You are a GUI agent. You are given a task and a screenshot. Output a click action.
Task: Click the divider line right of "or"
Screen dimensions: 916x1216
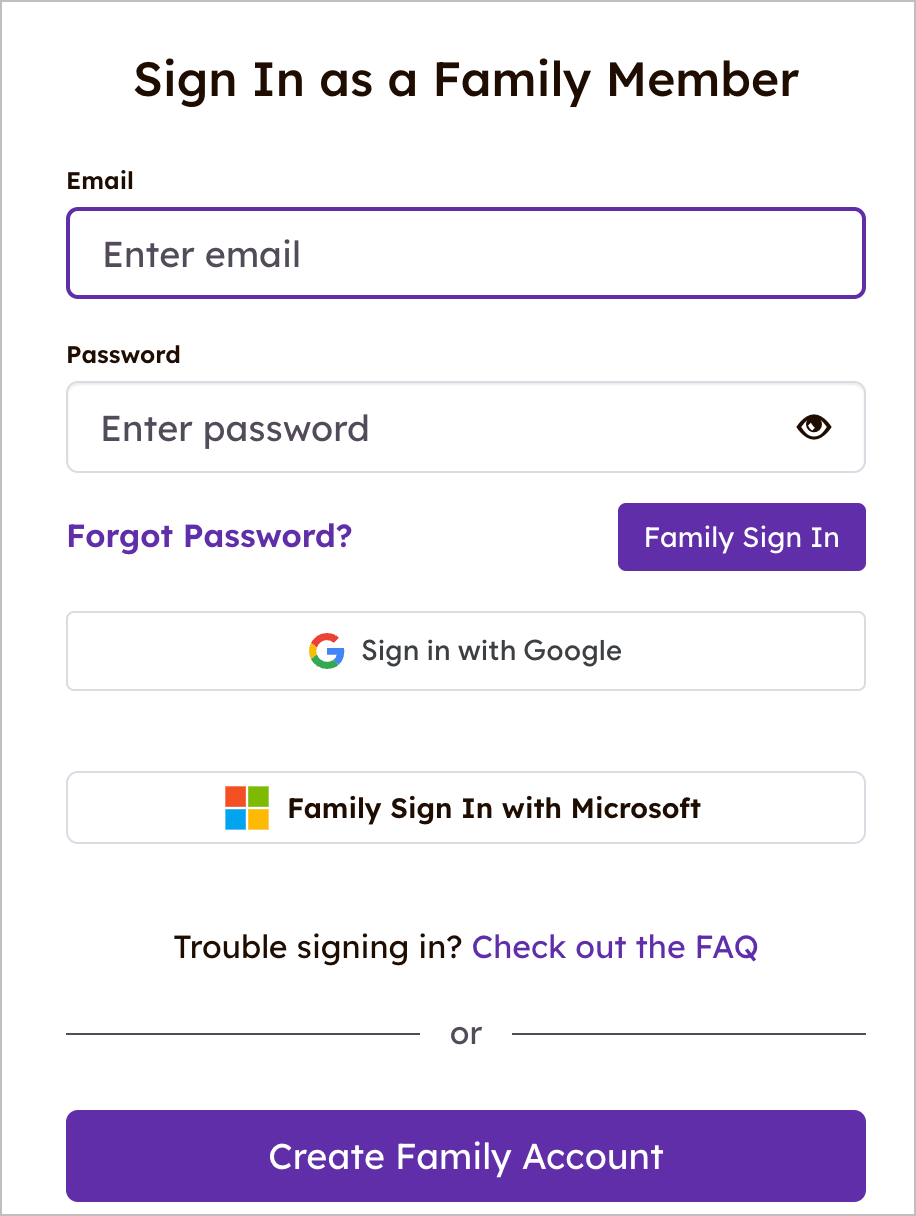click(x=688, y=1034)
